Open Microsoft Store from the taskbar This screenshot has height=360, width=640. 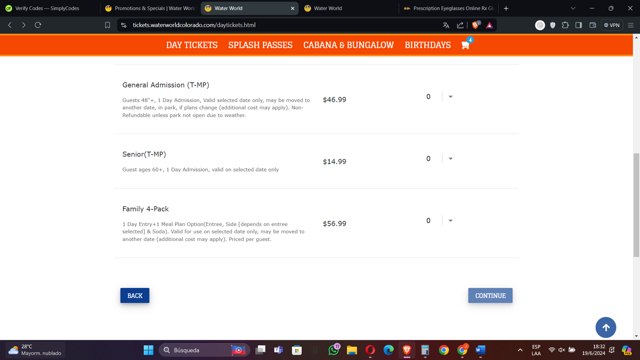point(297,350)
